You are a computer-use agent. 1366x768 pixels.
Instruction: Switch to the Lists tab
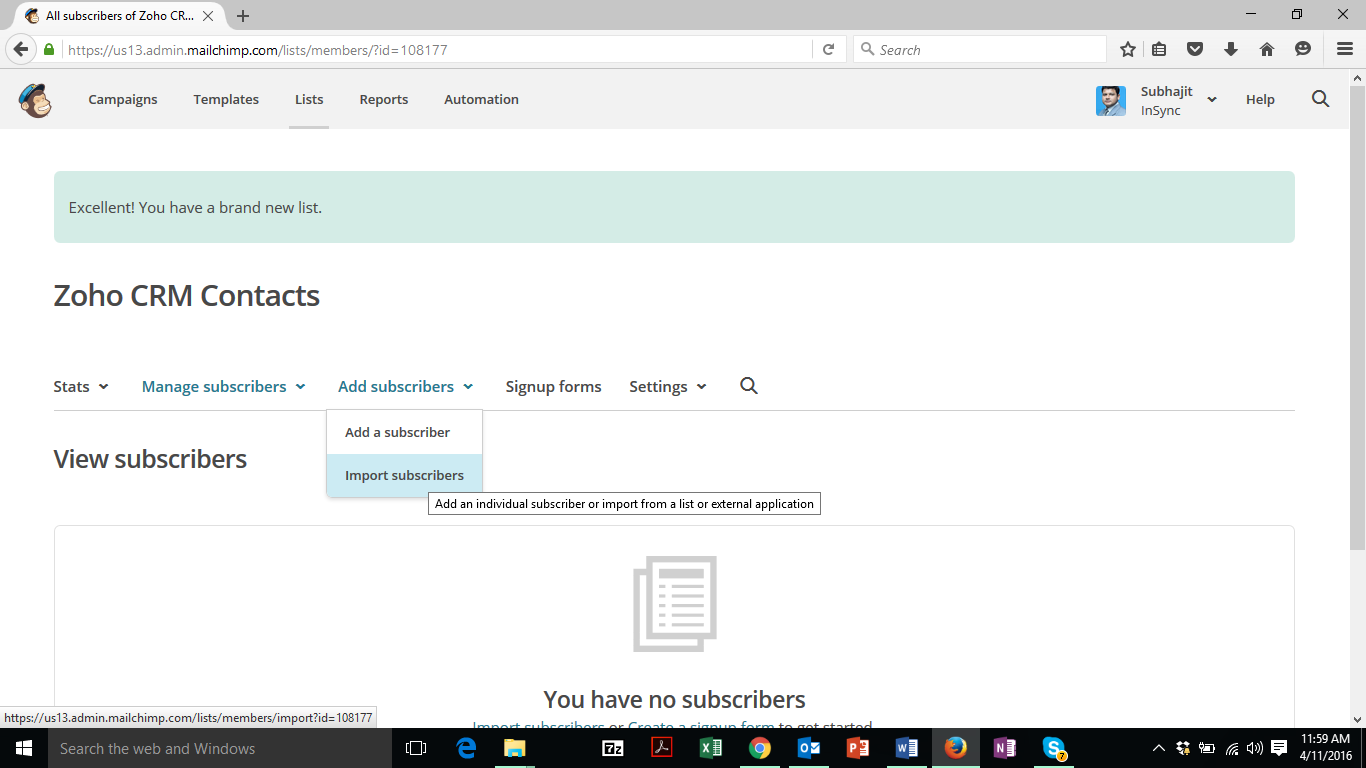[309, 99]
